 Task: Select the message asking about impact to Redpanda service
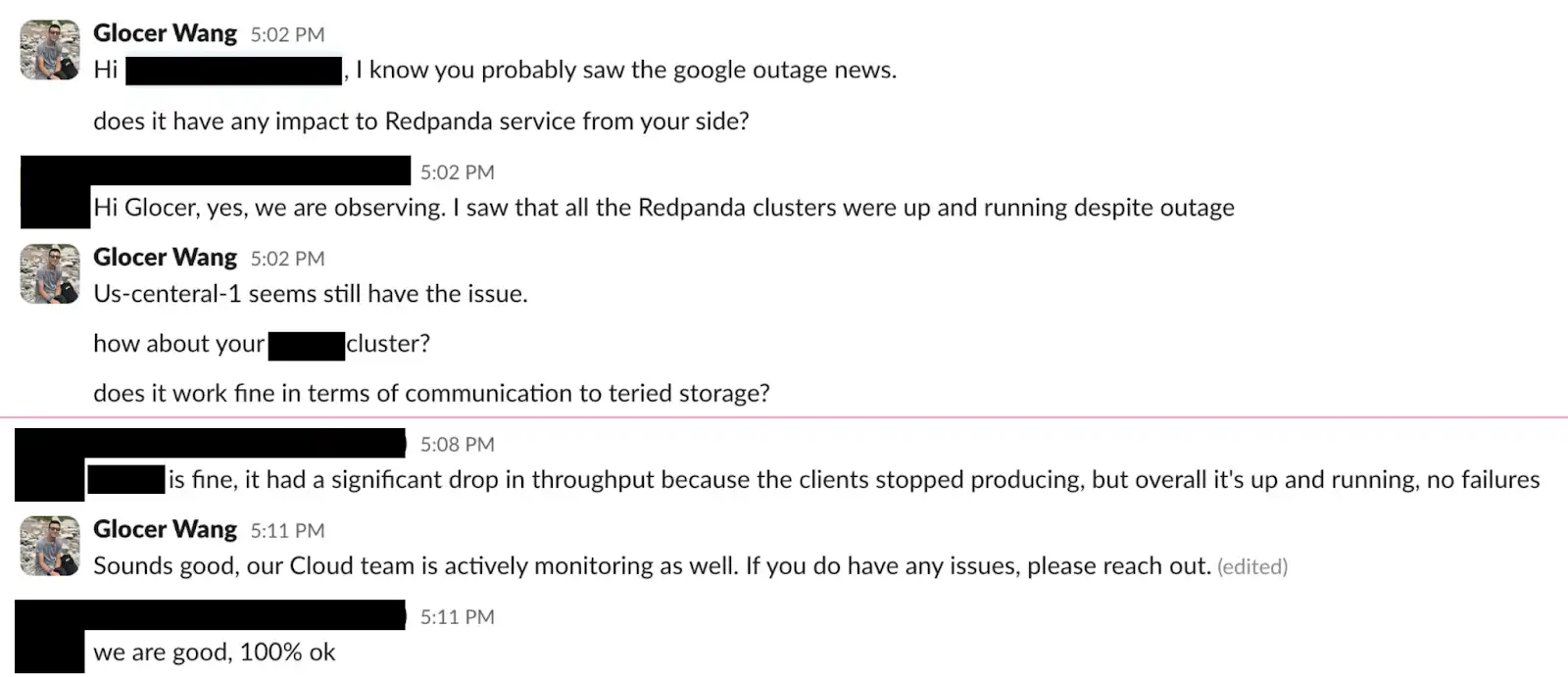point(421,121)
